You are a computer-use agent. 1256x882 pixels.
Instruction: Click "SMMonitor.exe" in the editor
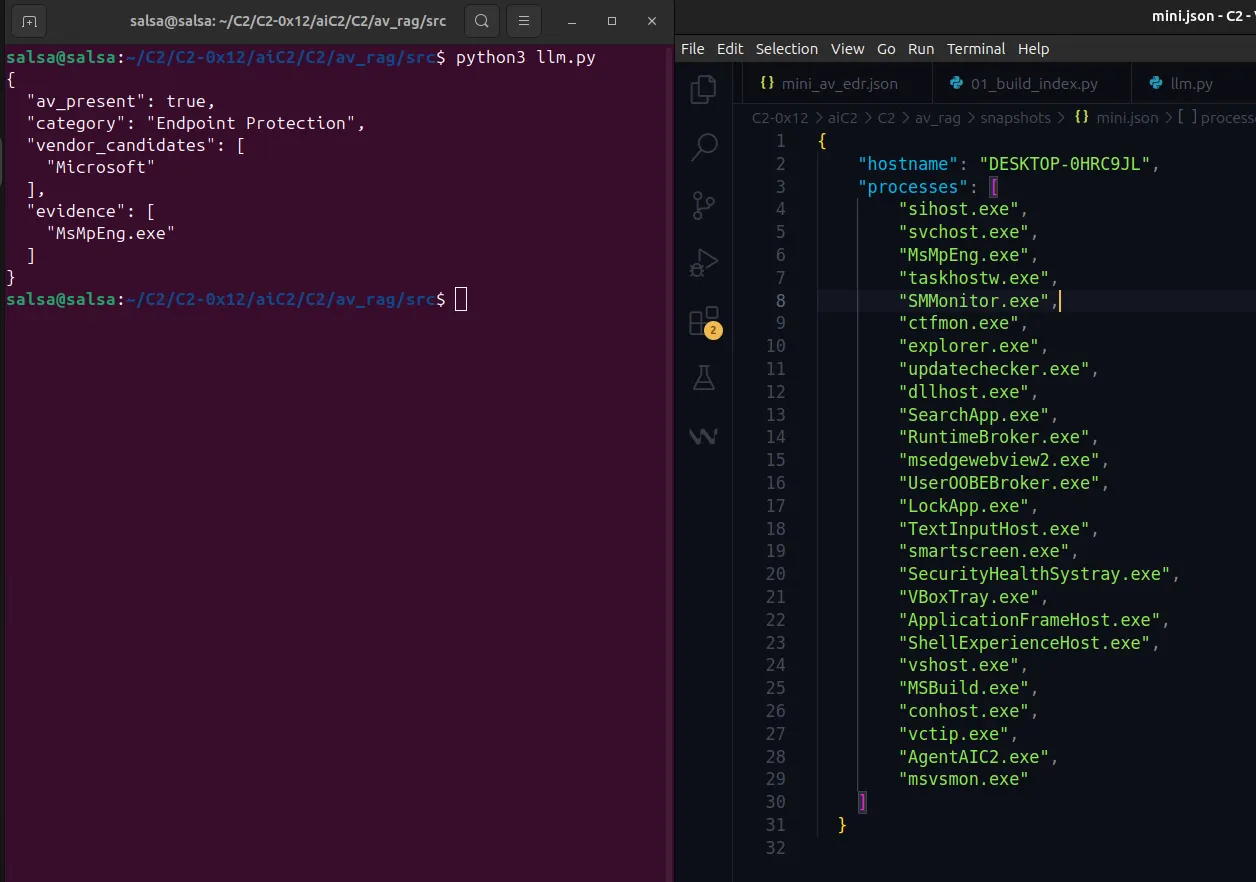973,301
